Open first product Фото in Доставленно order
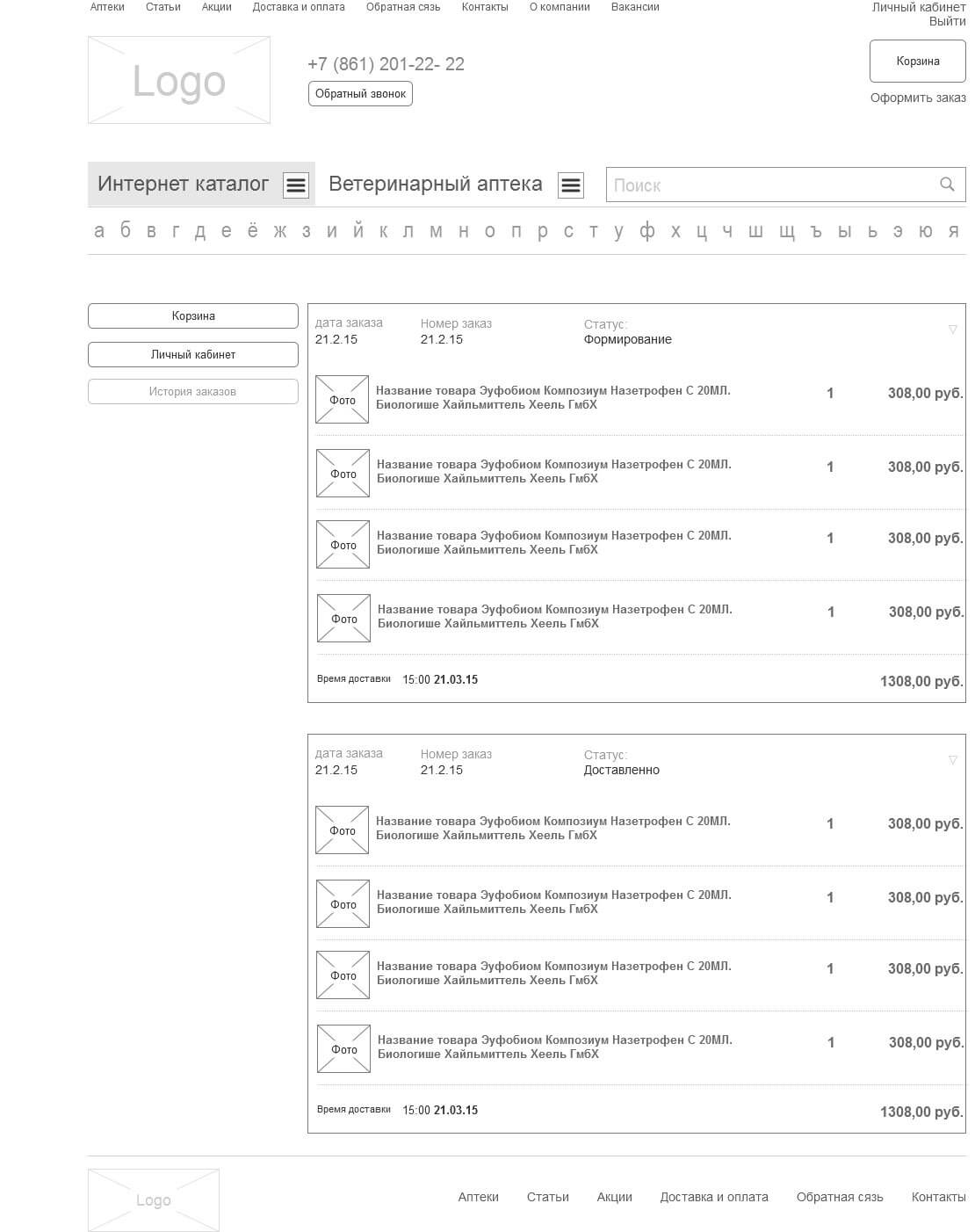975x1232 pixels. [x=343, y=830]
